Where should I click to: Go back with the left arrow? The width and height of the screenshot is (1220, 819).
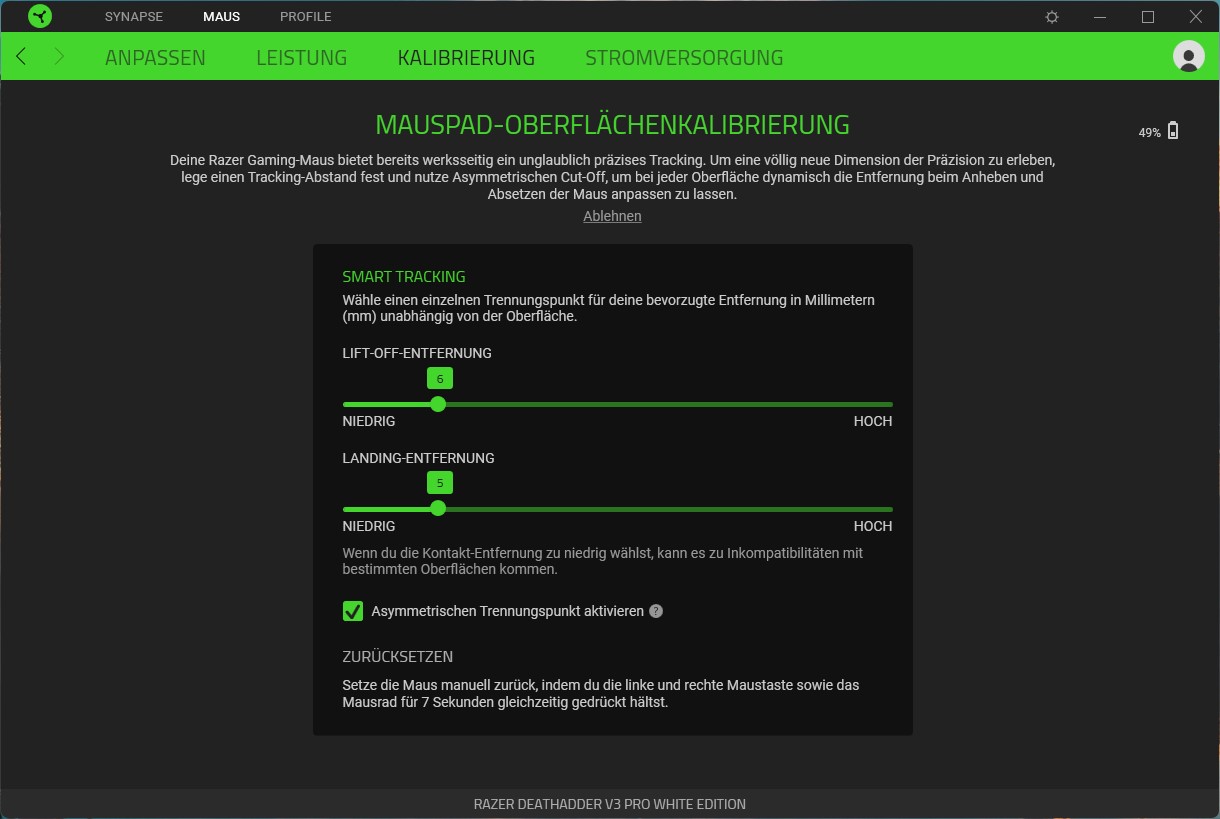pyautogui.click(x=21, y=57)
